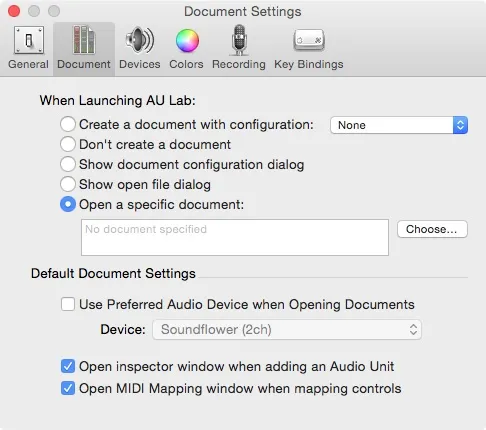Disable Open MIDI Mapping window checkbox
Viewport: 486px width, 430px height.
68,388
